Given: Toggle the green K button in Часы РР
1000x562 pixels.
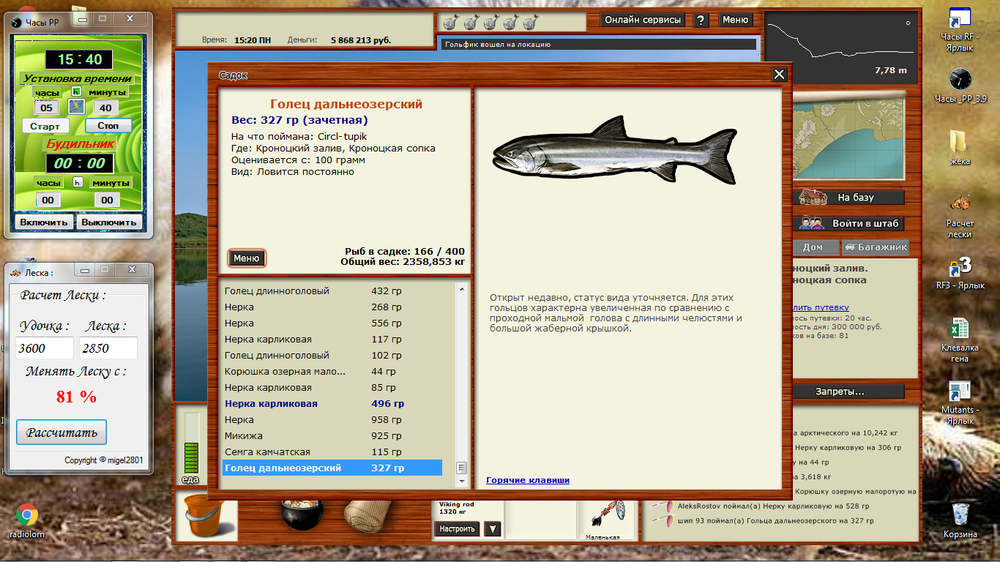Looking at the screenshot, I should coord(76,91).
